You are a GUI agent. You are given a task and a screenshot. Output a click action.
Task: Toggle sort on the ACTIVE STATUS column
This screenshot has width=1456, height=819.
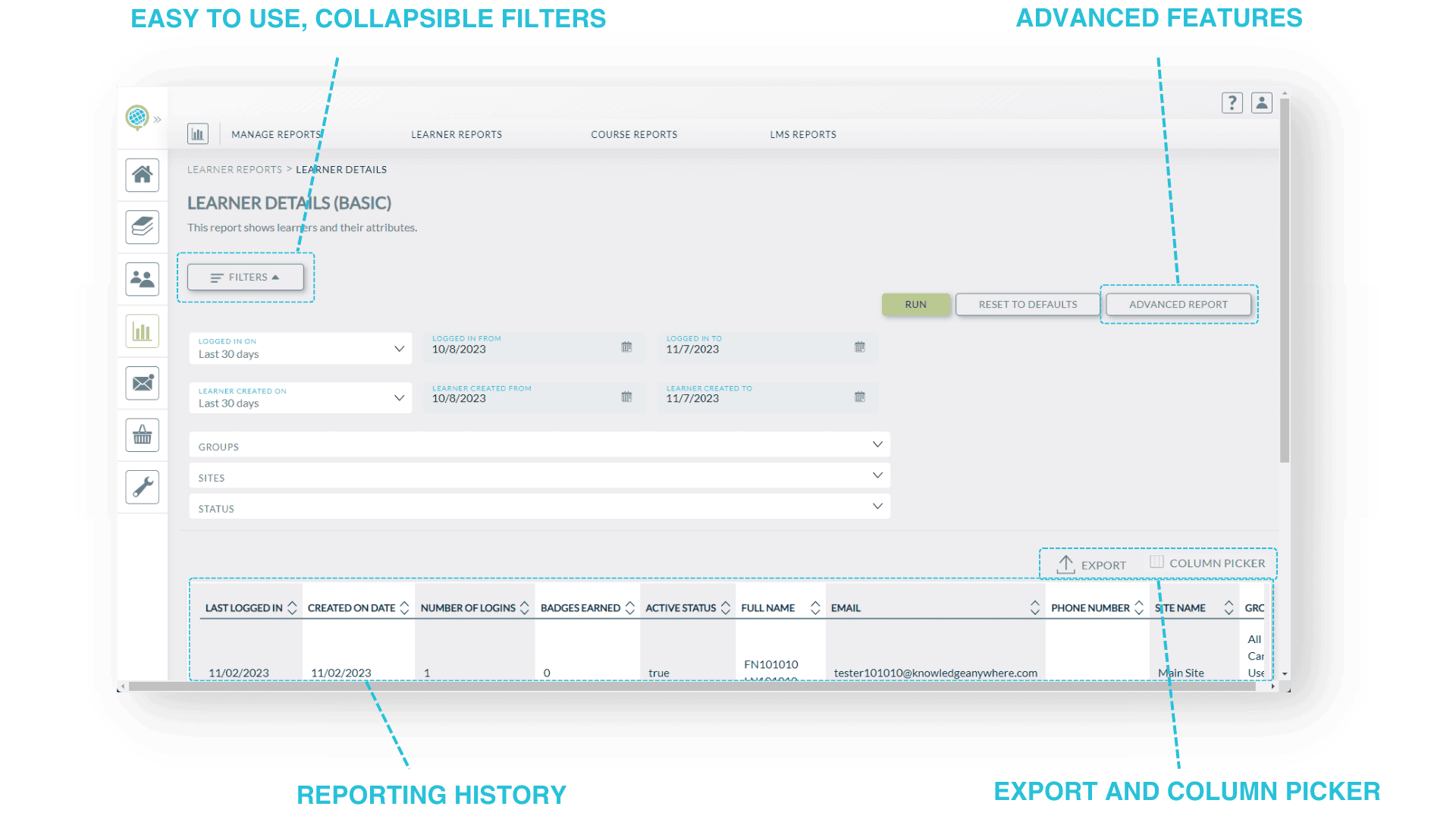[726, 607]
